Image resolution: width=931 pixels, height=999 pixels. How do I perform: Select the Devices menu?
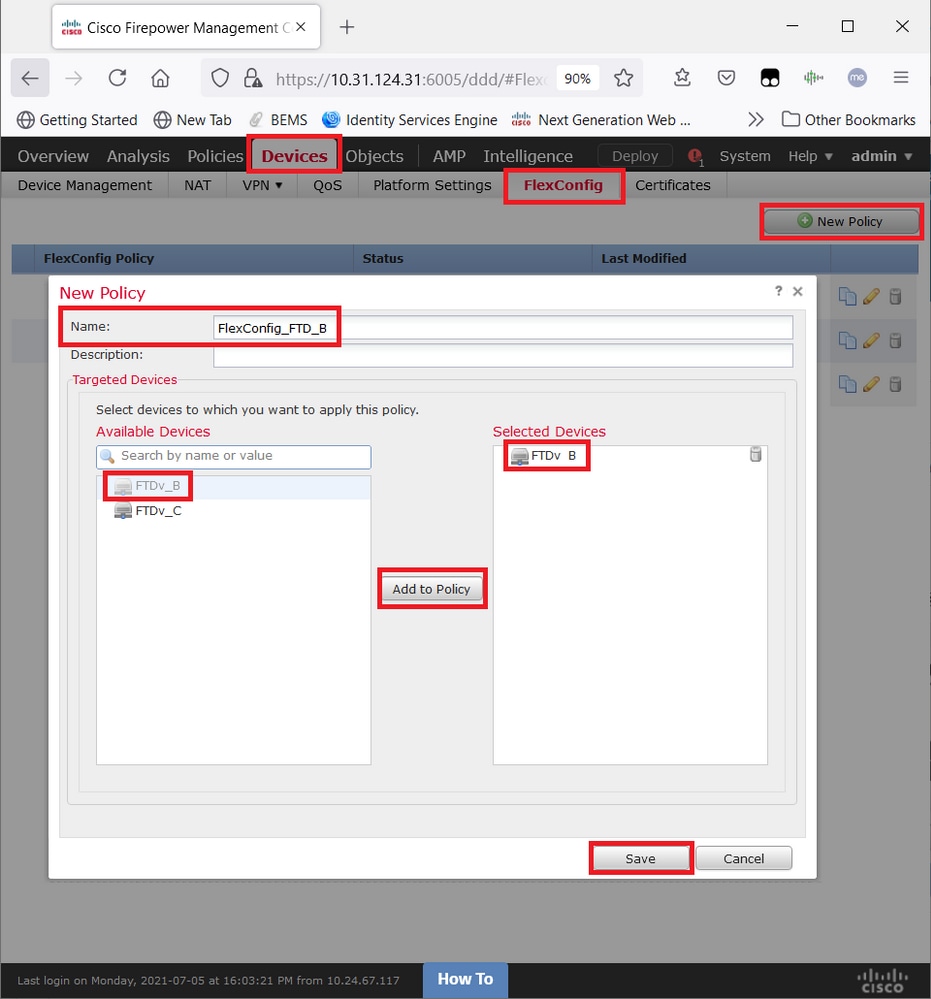tap(294, 156)
